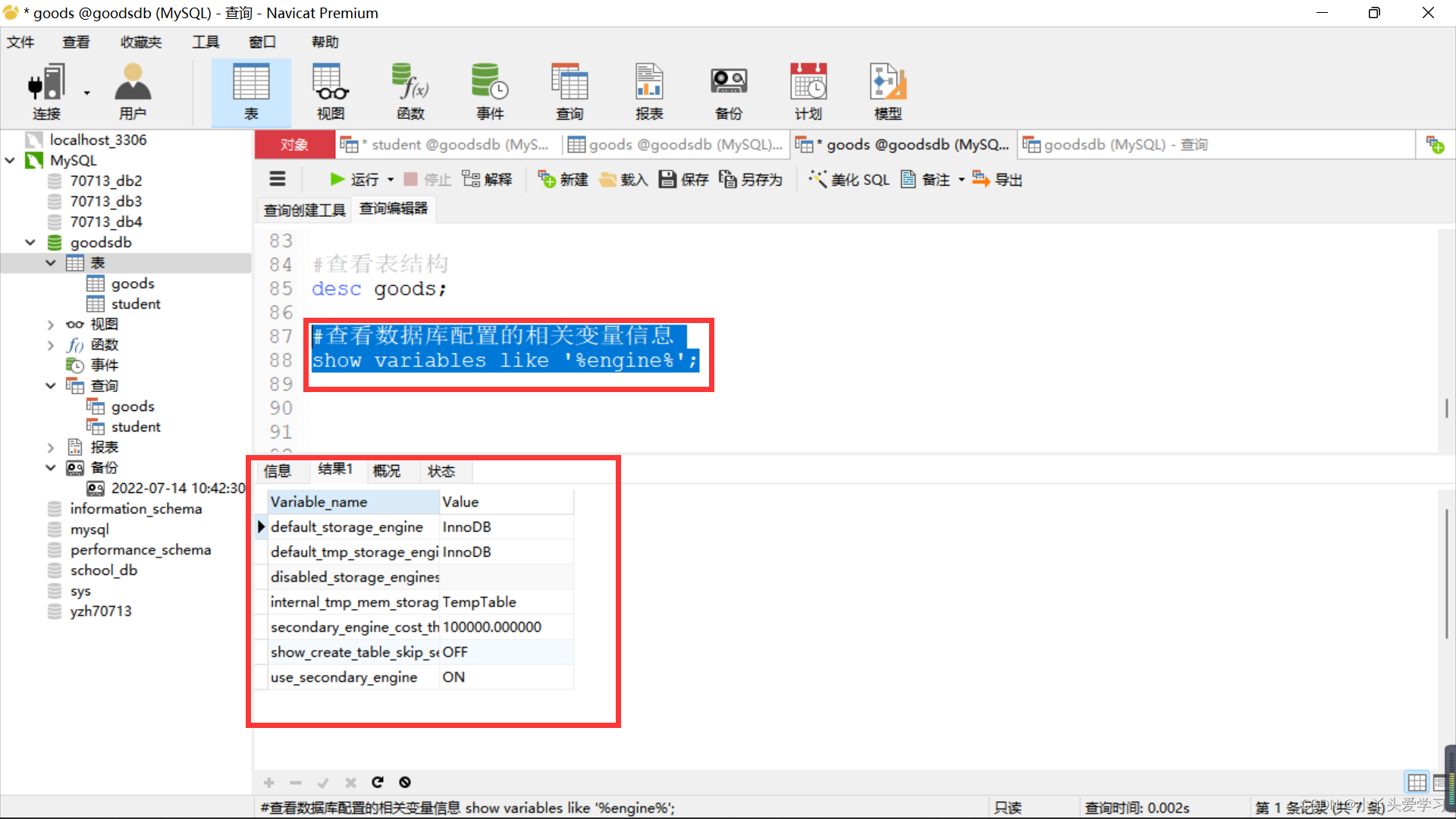
Task: Create a new query with 新建
Action: click(x=563, y=179)
